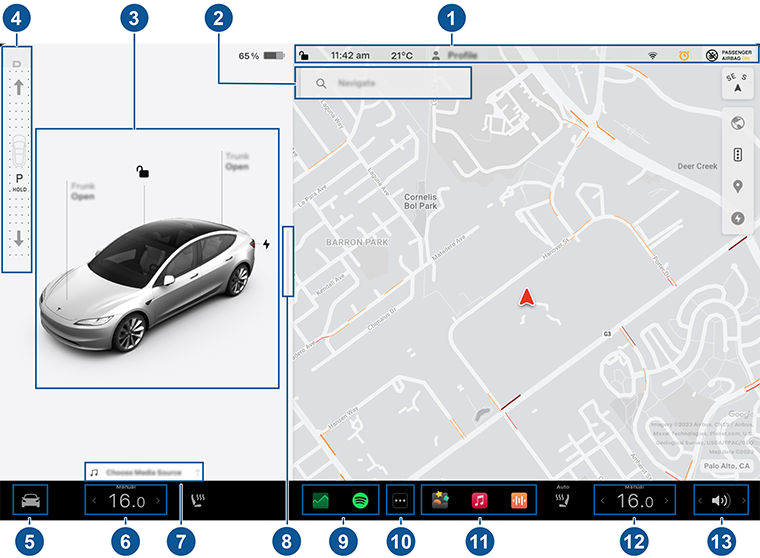Open the Toybox app icon
This screenshot has width=760, height=558.
440,500
